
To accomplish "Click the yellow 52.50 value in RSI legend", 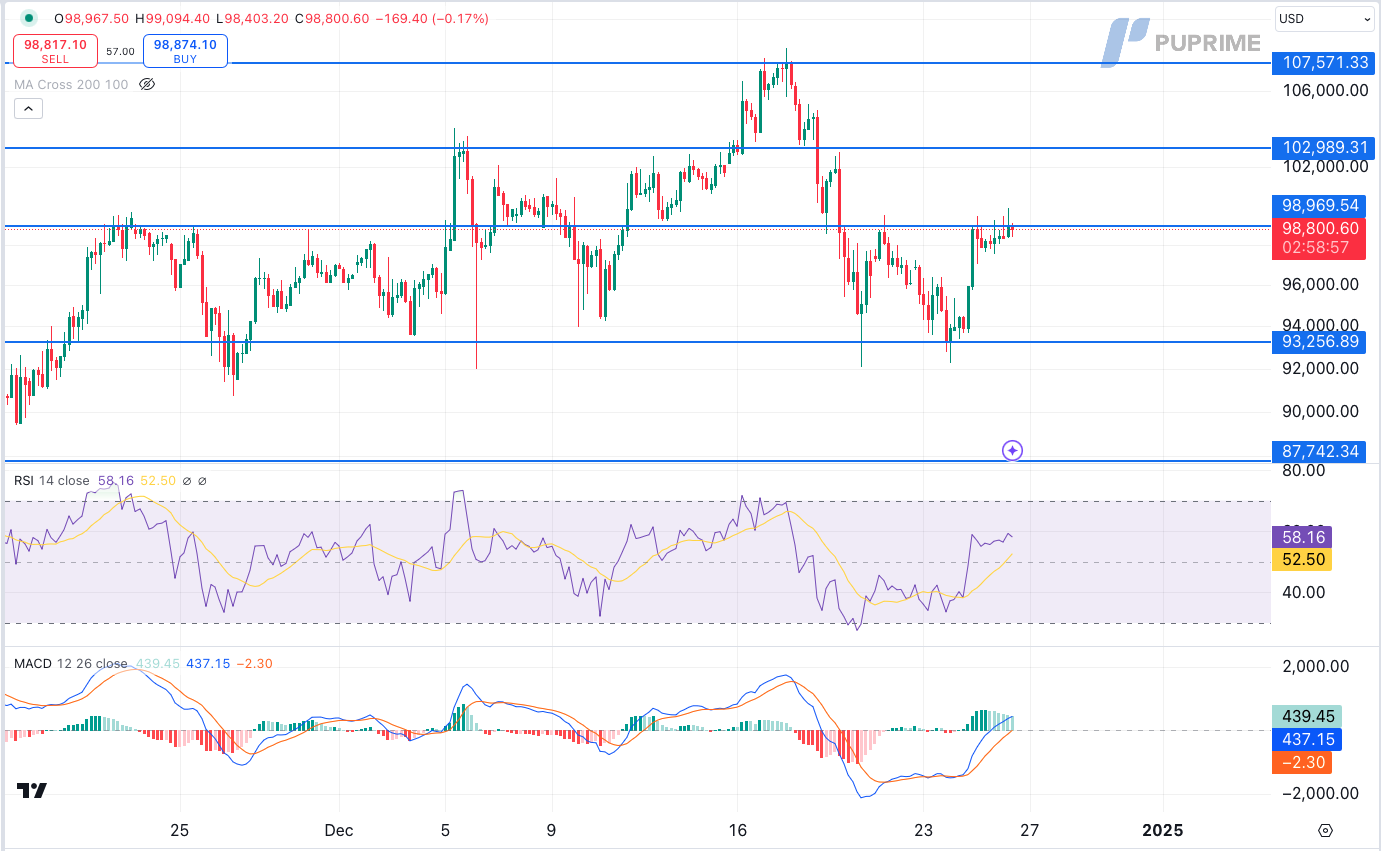I will coord(158,481).
